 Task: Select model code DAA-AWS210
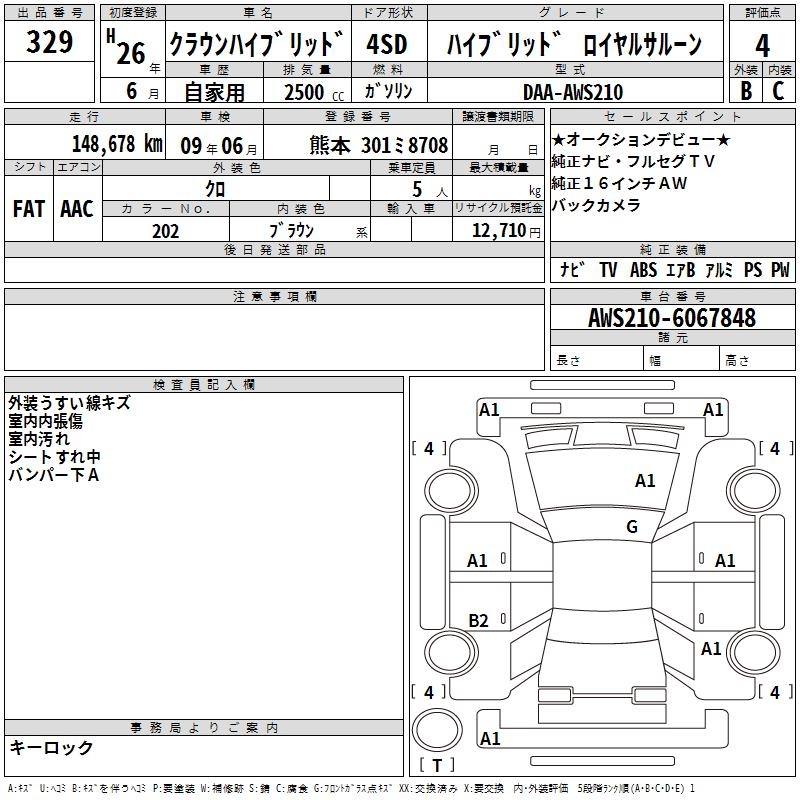click(x=573, y=92)
